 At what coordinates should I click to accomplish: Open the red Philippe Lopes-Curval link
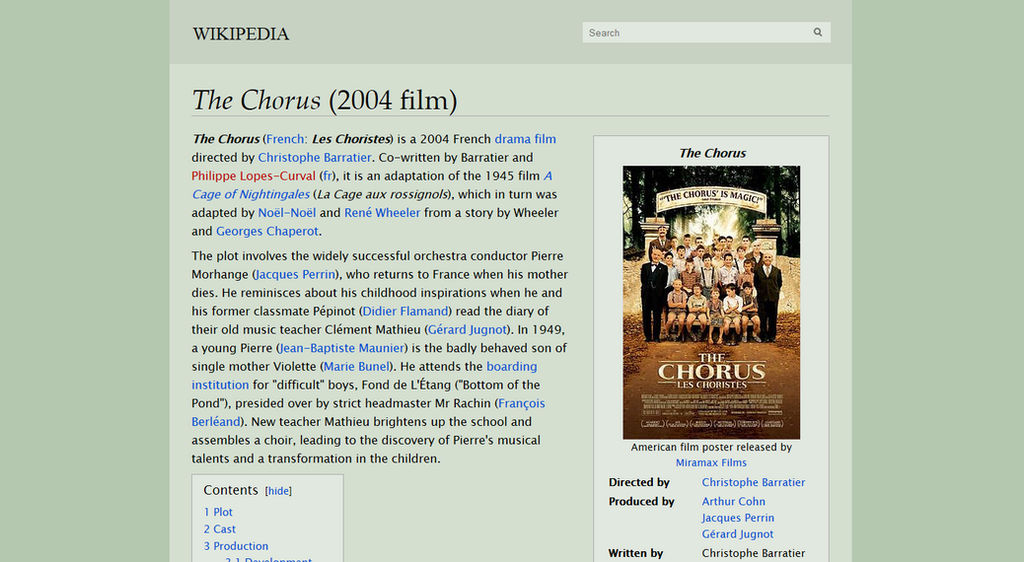[x=253, y=176]
